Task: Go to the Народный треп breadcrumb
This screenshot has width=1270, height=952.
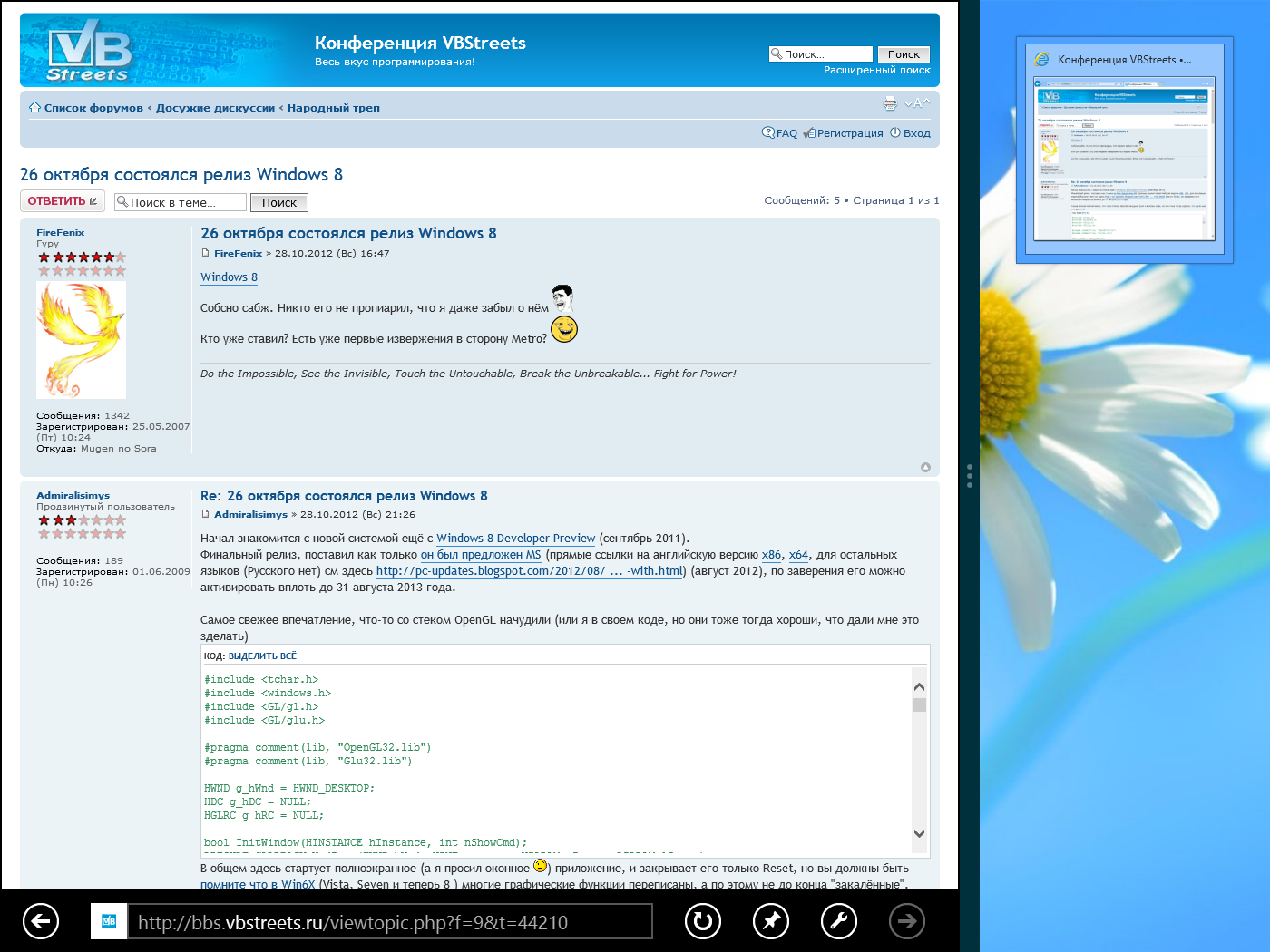Action: point(334,108)
